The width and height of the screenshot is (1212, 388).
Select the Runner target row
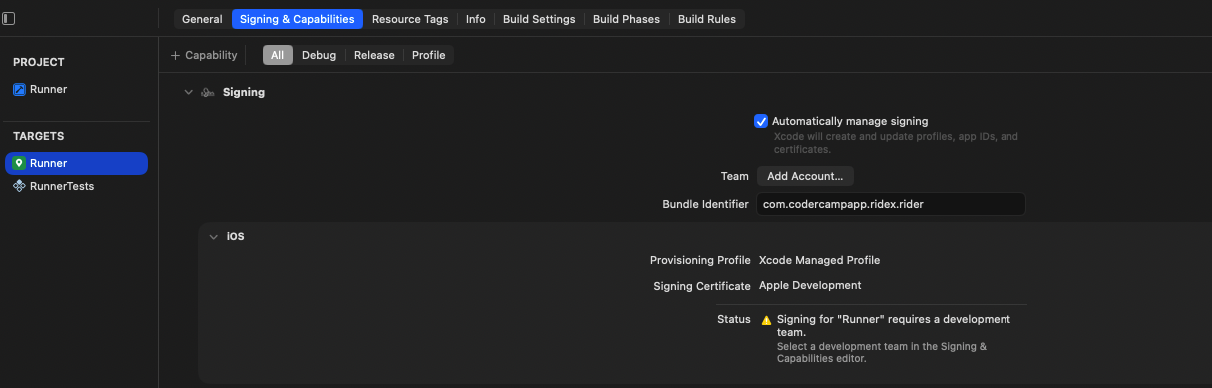click(x=77, y=163)
